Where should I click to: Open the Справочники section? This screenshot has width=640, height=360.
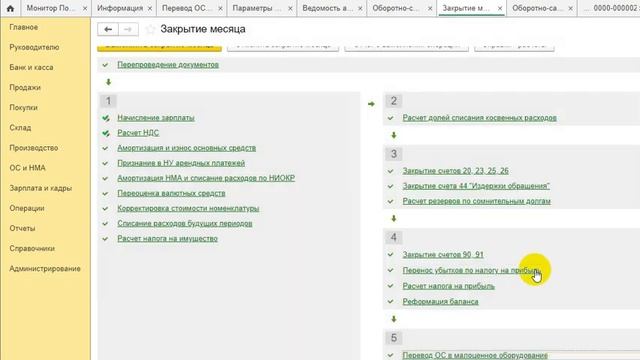tap(32, 249)
